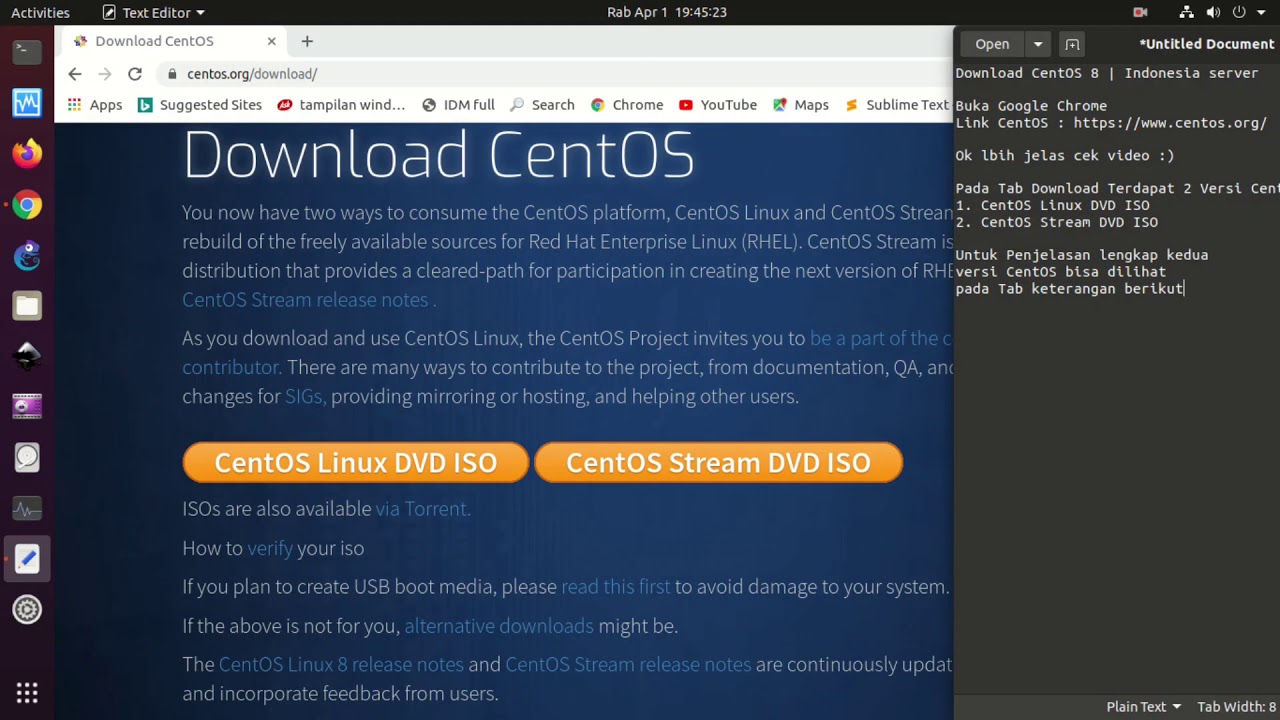Go back in Chrome browser
Screen dimensions: 1280x720
pyautogui.click(x=75, y=74)
